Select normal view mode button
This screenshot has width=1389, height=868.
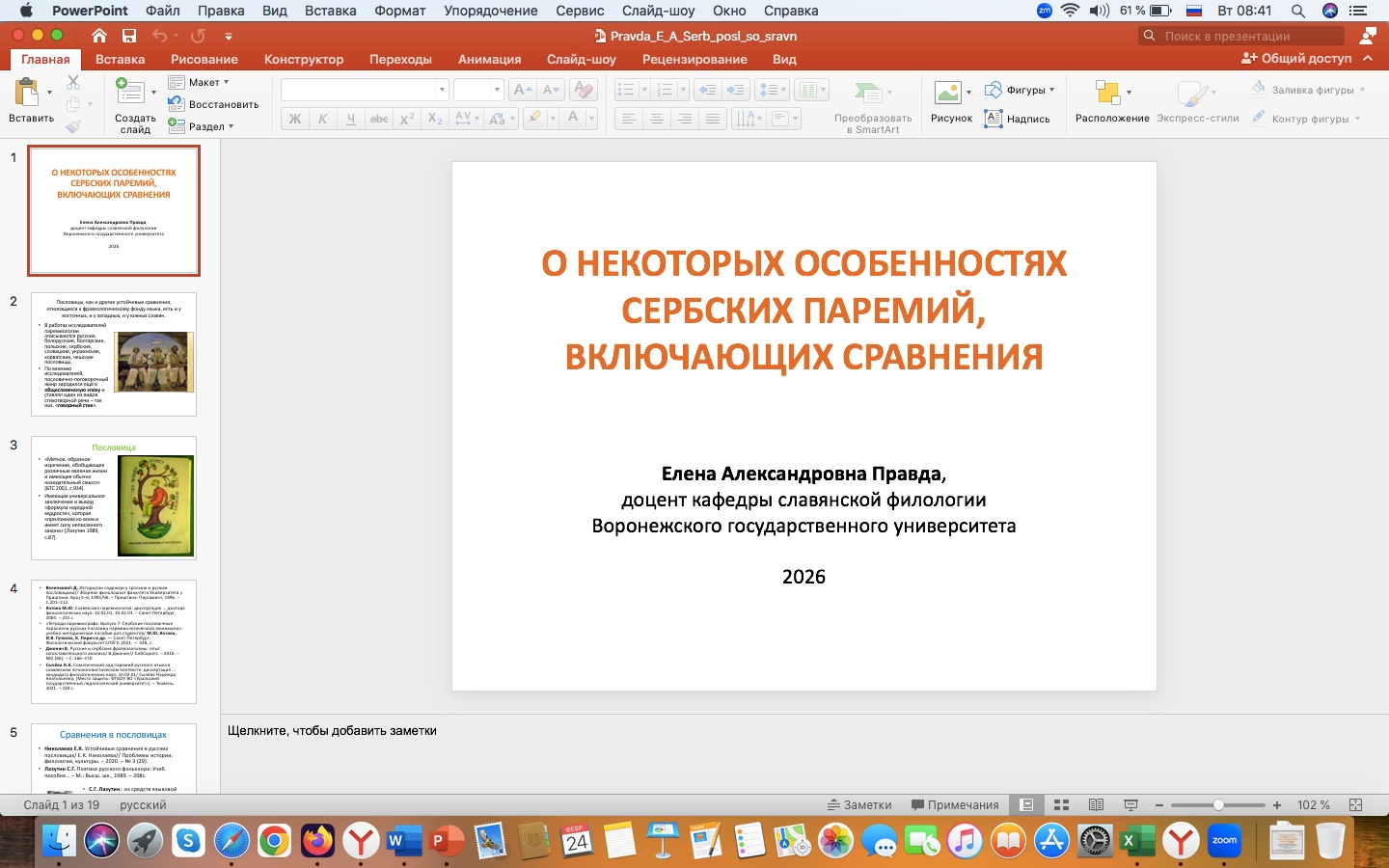point(1027,805)
